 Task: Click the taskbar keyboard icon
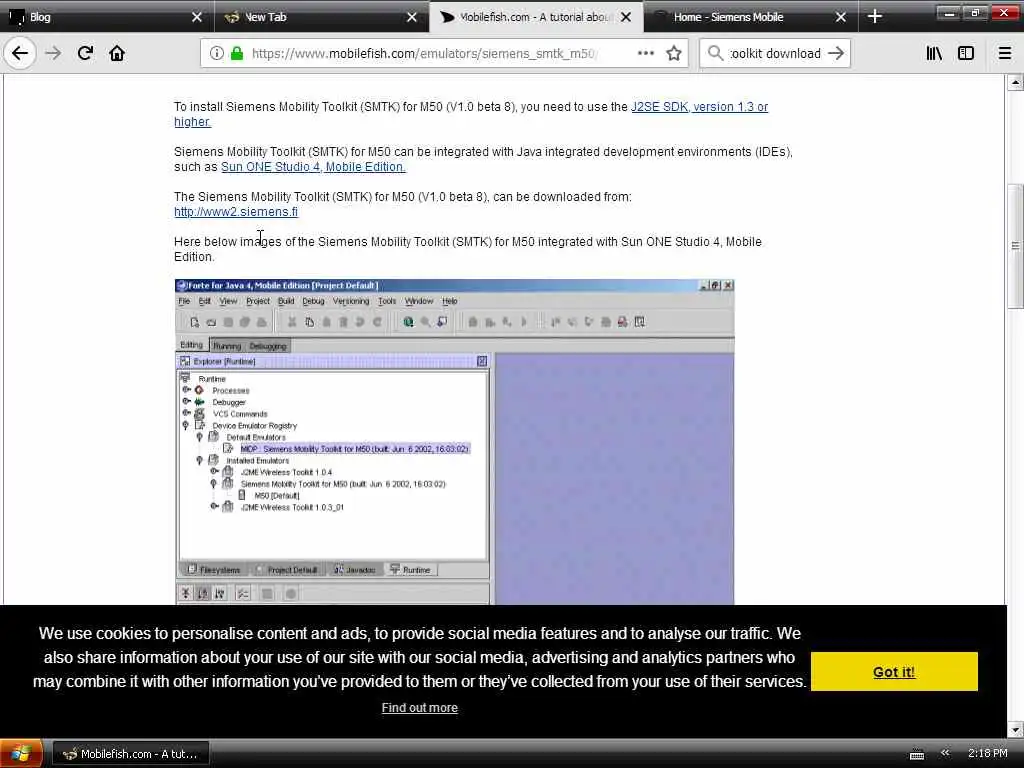(917, 754)
